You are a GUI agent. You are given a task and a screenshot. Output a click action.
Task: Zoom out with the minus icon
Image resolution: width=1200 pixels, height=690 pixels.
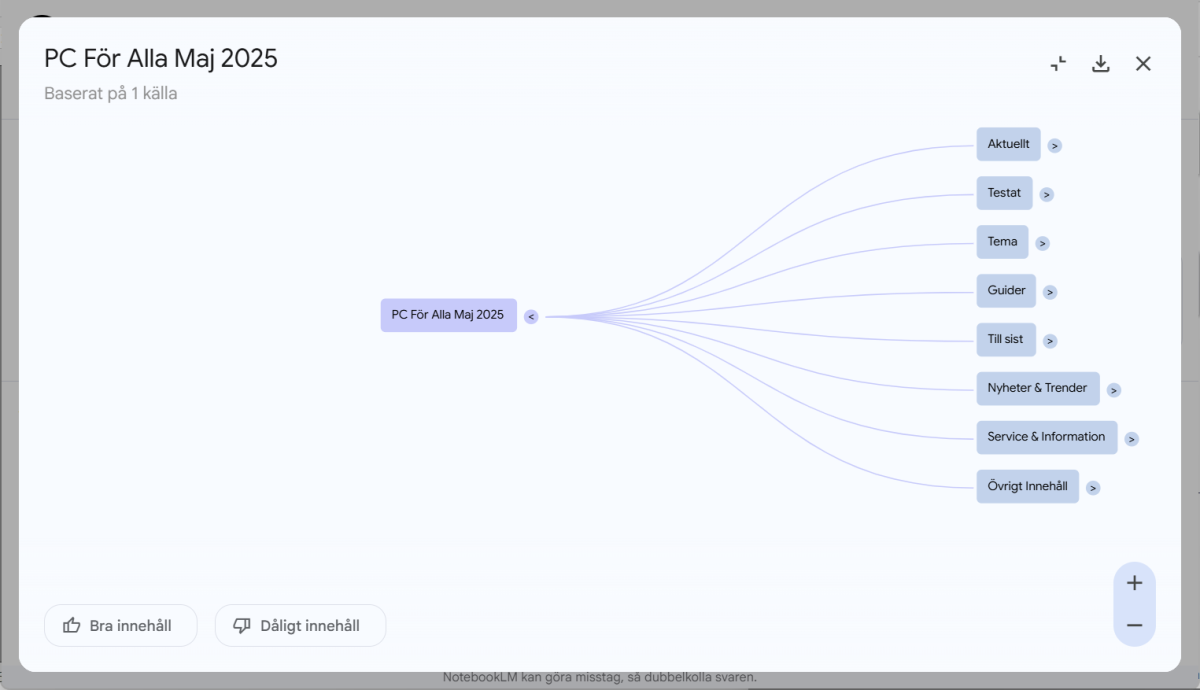point(1134,626)
